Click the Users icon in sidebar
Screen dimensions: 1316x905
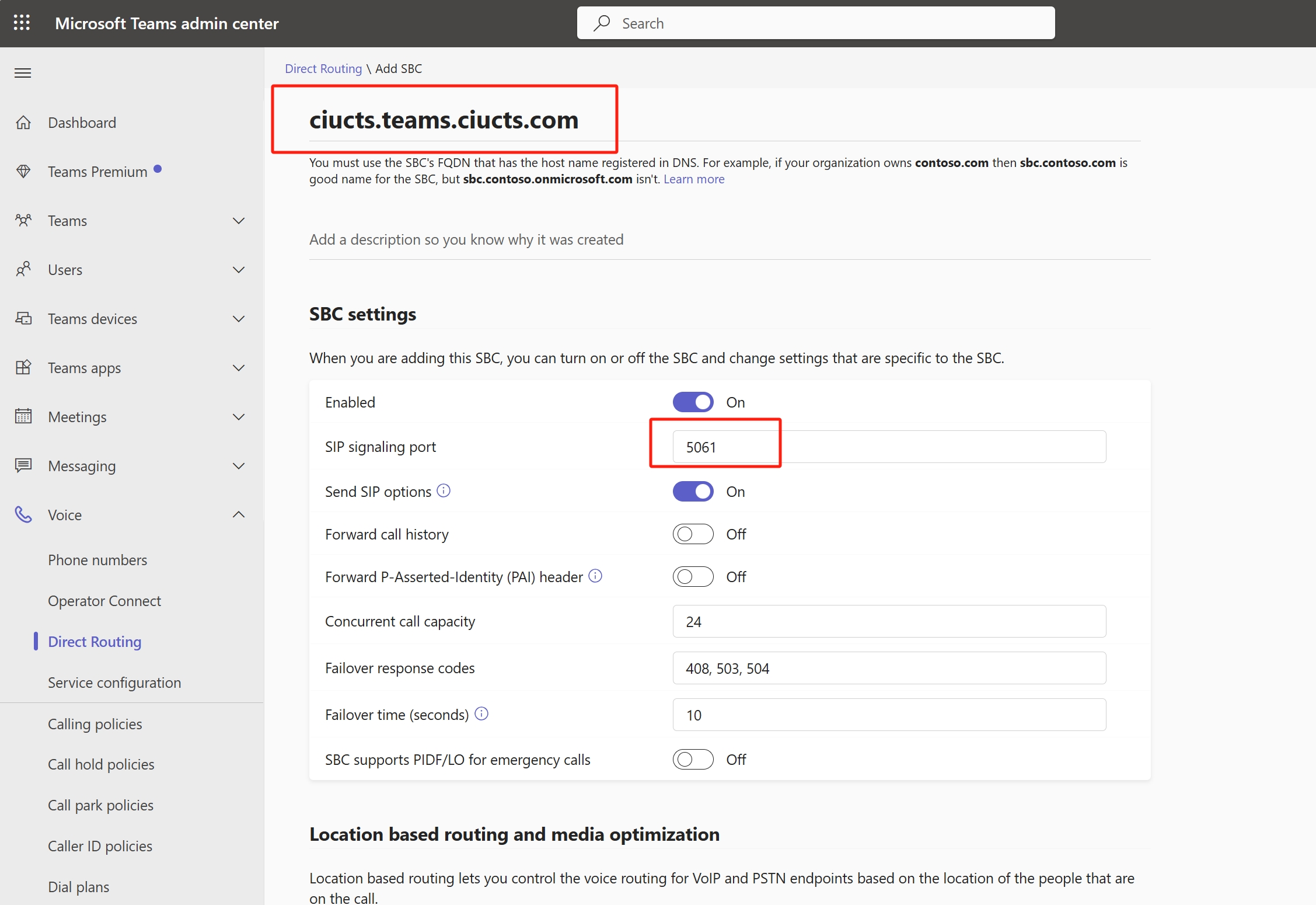[x=23, y=270]
